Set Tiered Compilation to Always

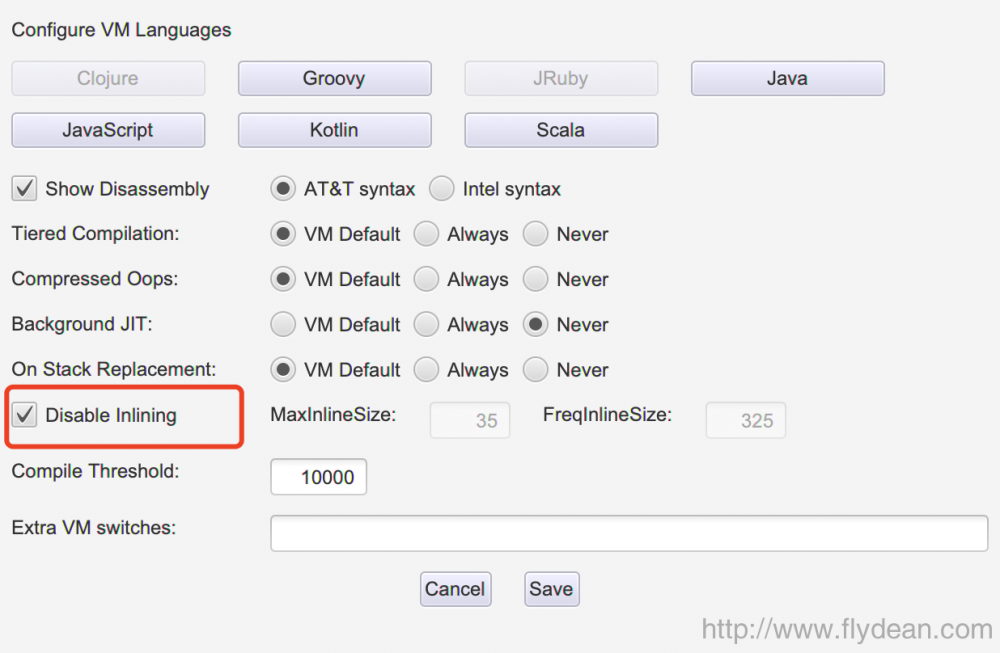point(426,233)
